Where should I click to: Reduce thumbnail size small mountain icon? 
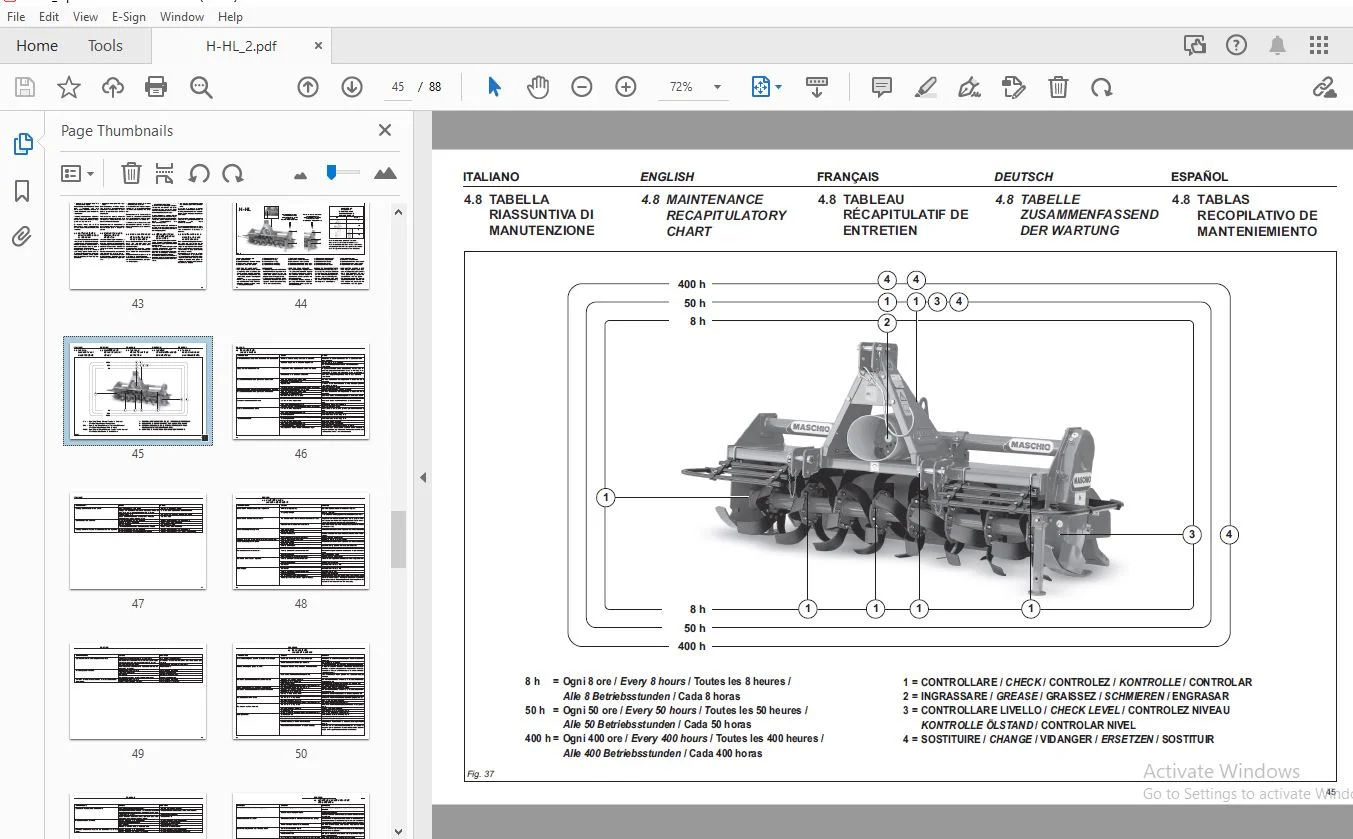(x=300, y=175)
